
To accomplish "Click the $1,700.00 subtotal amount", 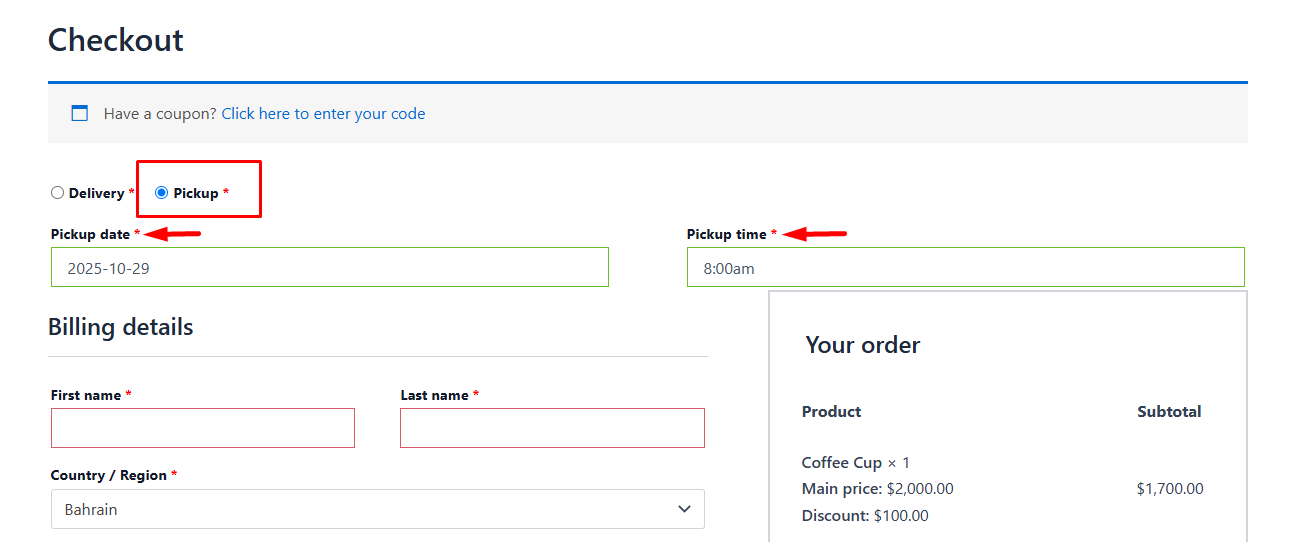I will pos(1170,489).
